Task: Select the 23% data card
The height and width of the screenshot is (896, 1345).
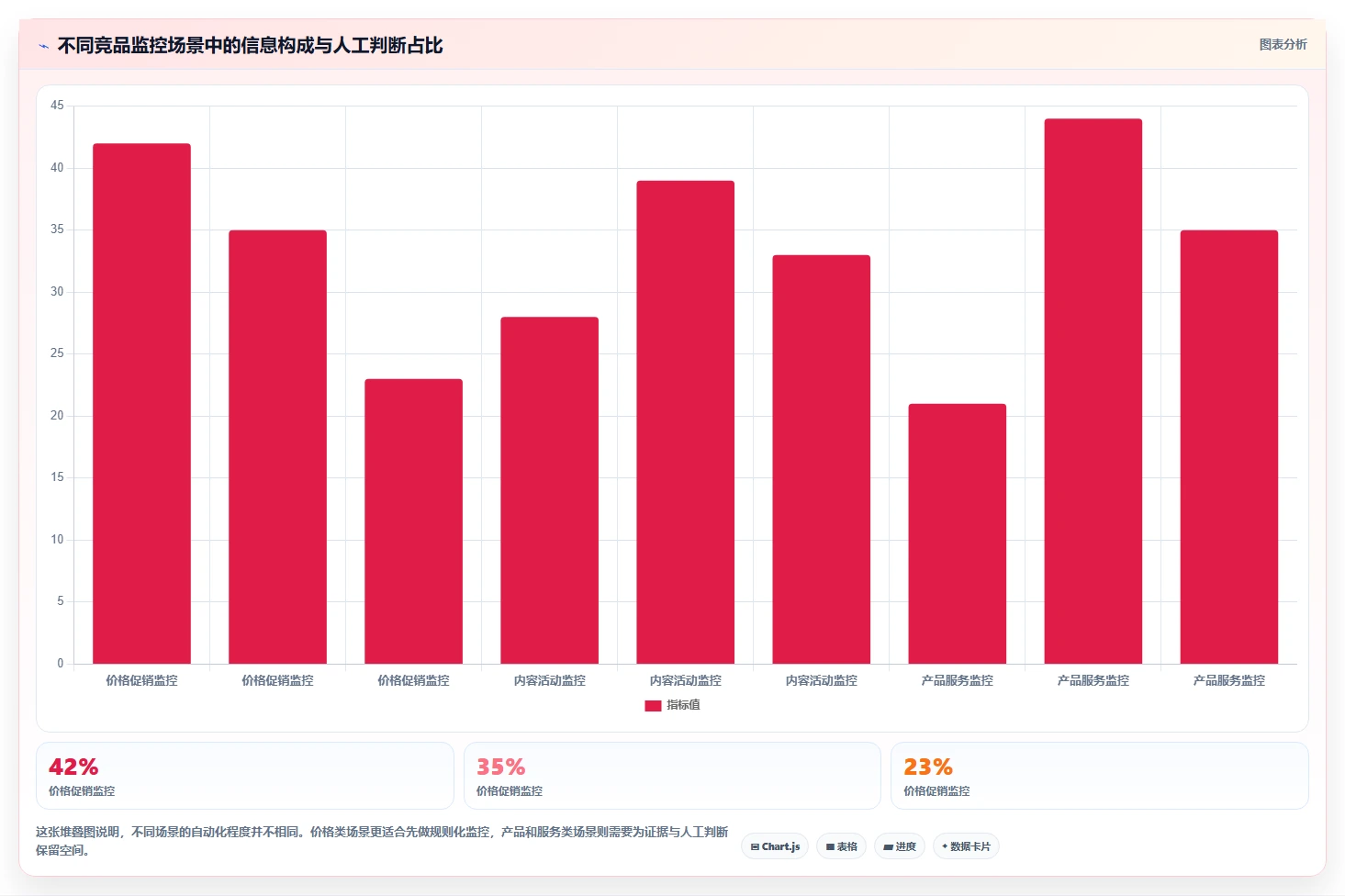Action: (1100, 776)
